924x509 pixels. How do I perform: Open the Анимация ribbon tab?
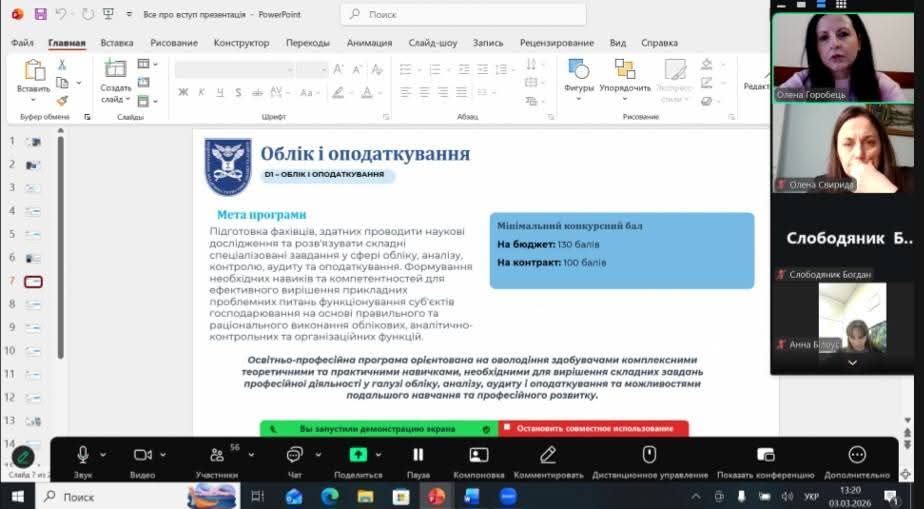(x=369, y=43)
